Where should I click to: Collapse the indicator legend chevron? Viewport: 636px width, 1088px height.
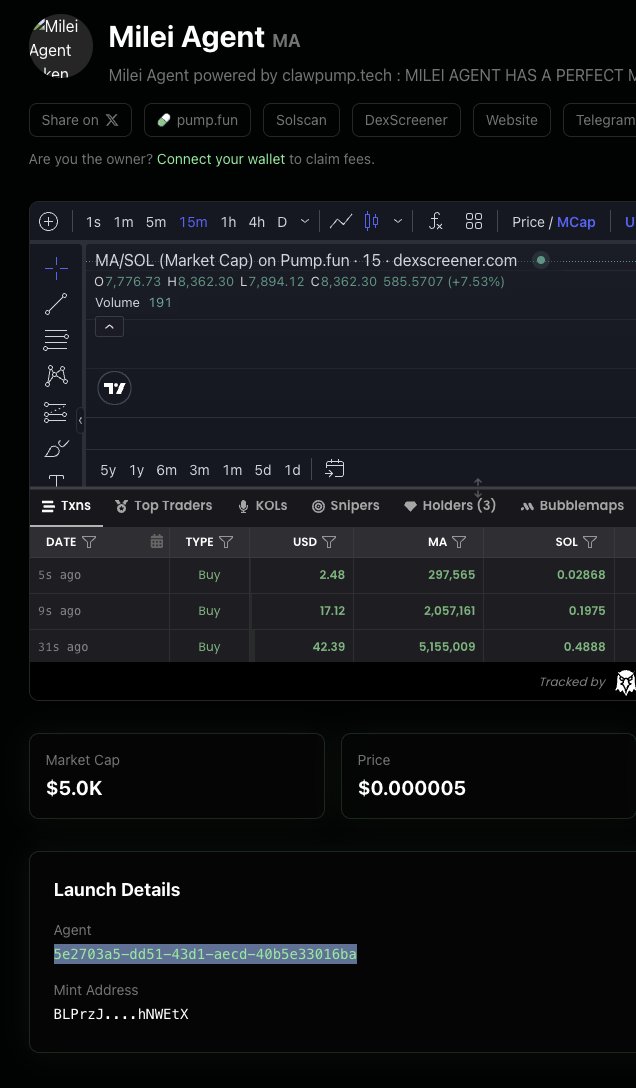point(110,327)
